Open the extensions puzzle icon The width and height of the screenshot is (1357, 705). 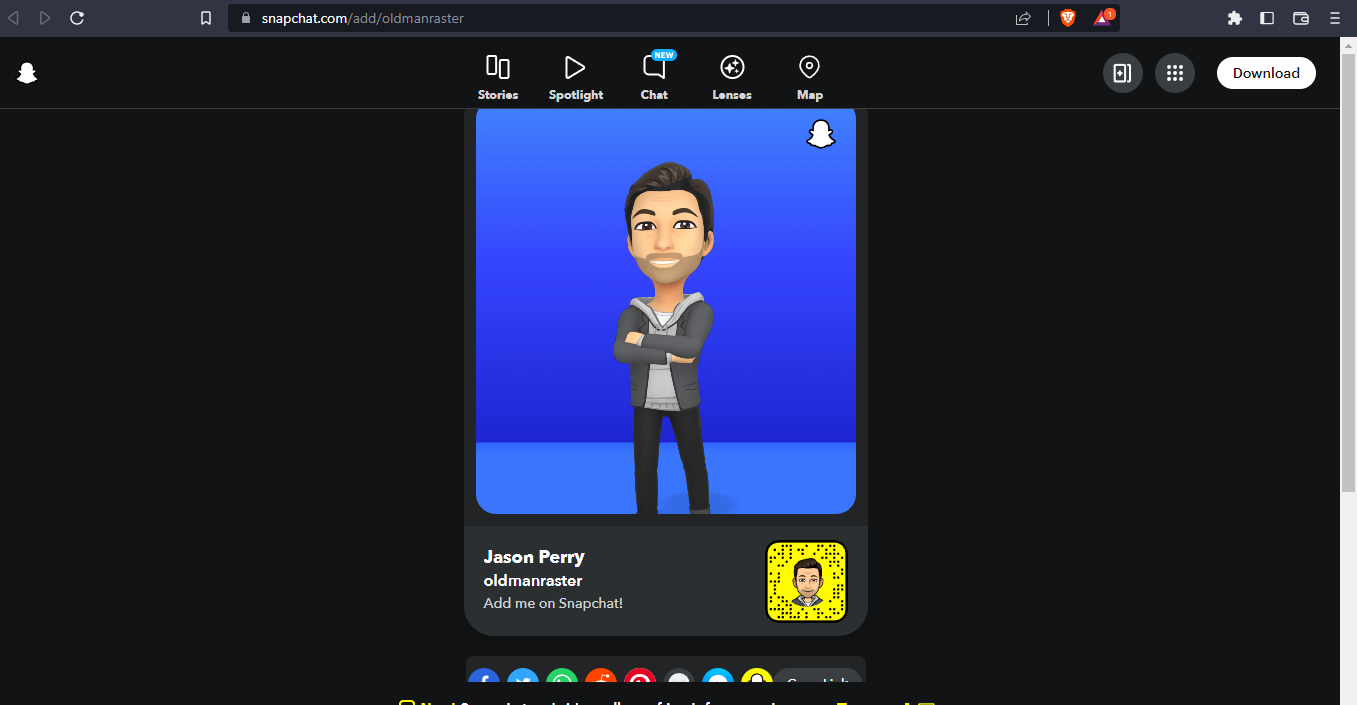point(1235,18)
